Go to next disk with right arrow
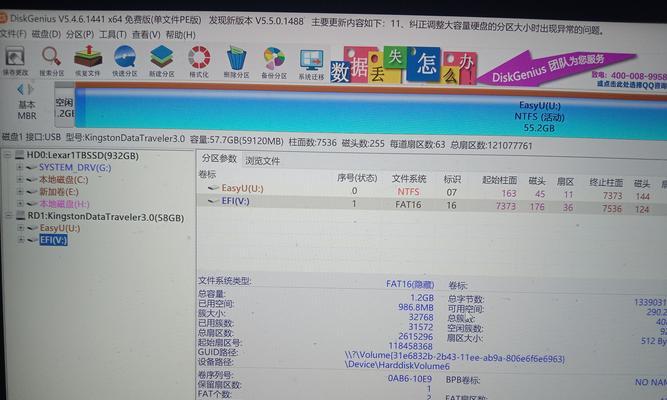This screenshot has width=667, height=400. click(31, 89)
